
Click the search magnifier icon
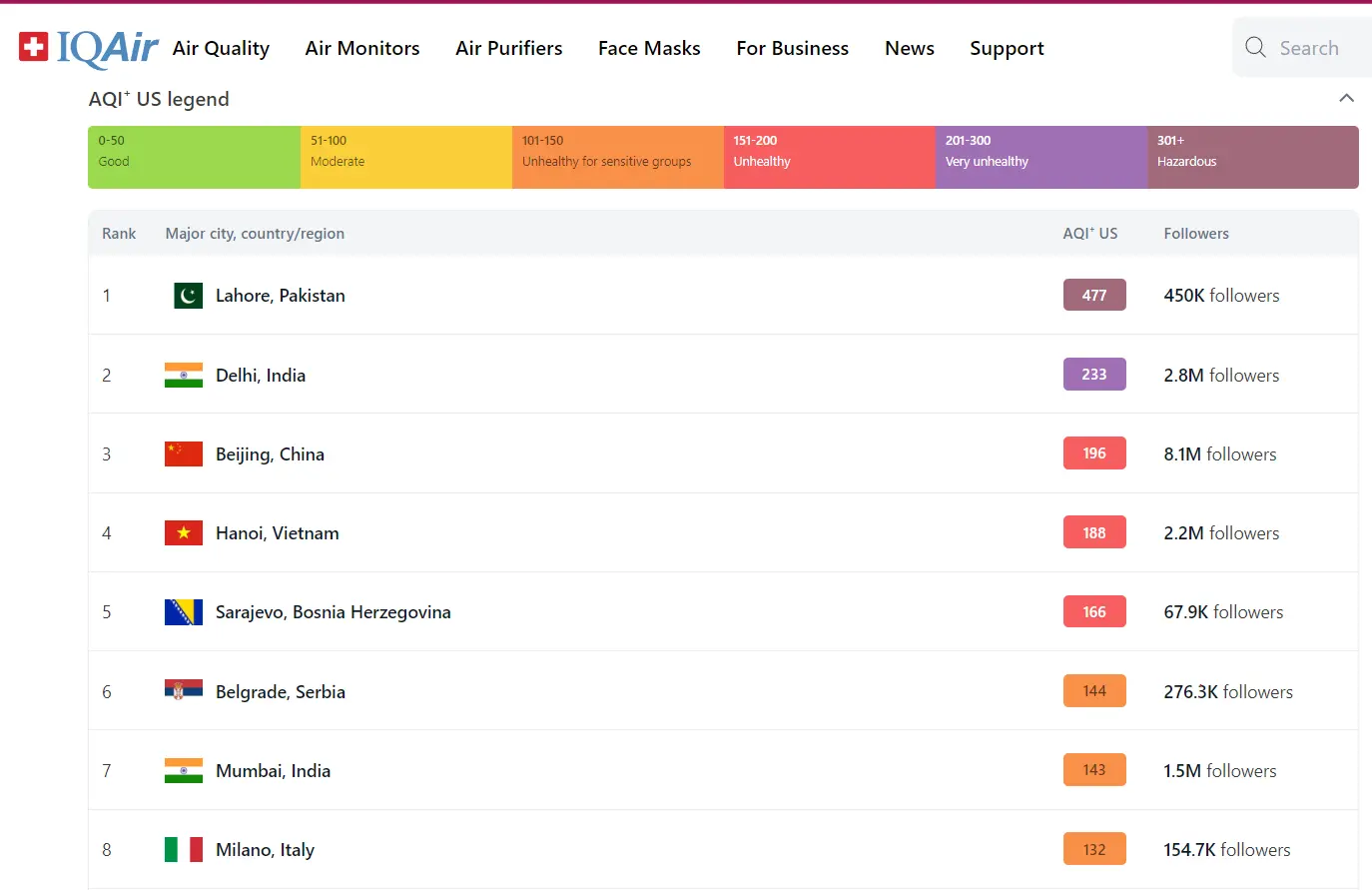click(1255, 47)
